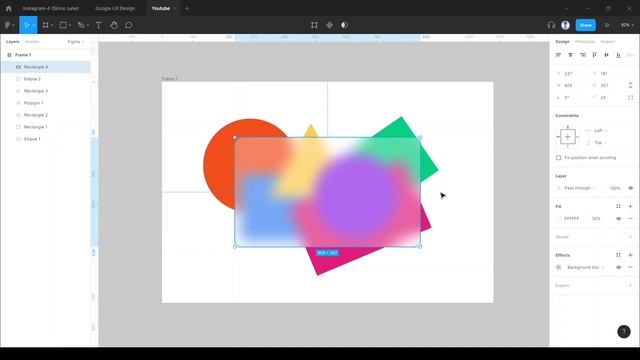Open Effects styles four-dot icon
Image resolution: width=640 pixels, height=360 pixels.
pyautogui.click(x=618, y=255)
